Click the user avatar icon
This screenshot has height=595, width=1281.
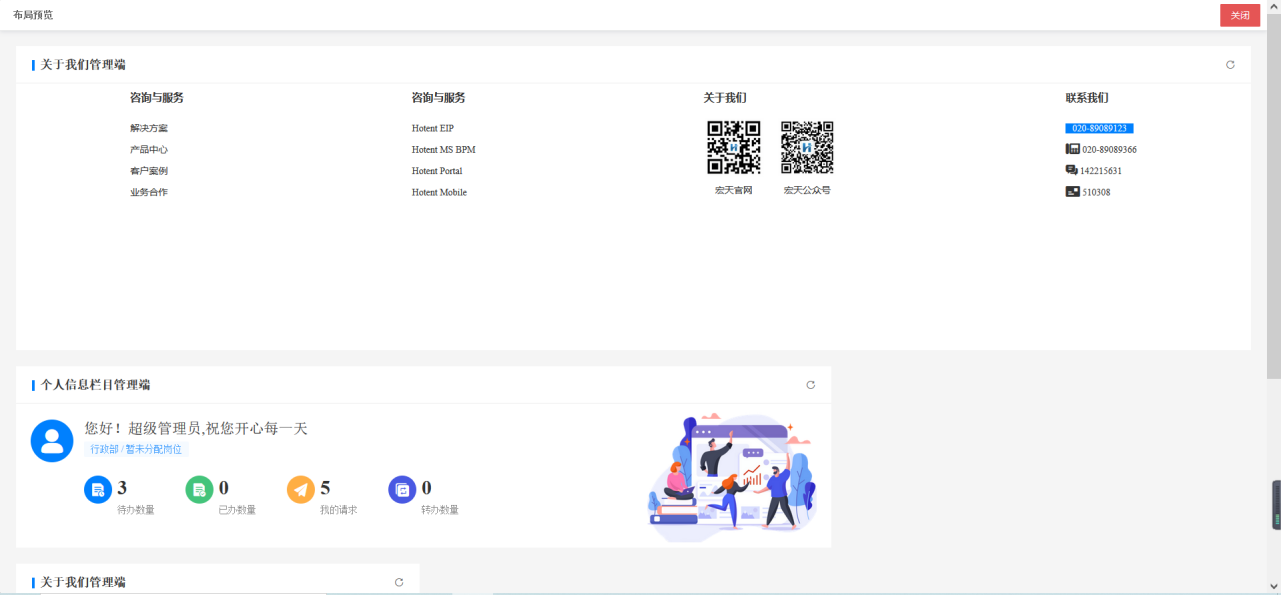(52, 441)
